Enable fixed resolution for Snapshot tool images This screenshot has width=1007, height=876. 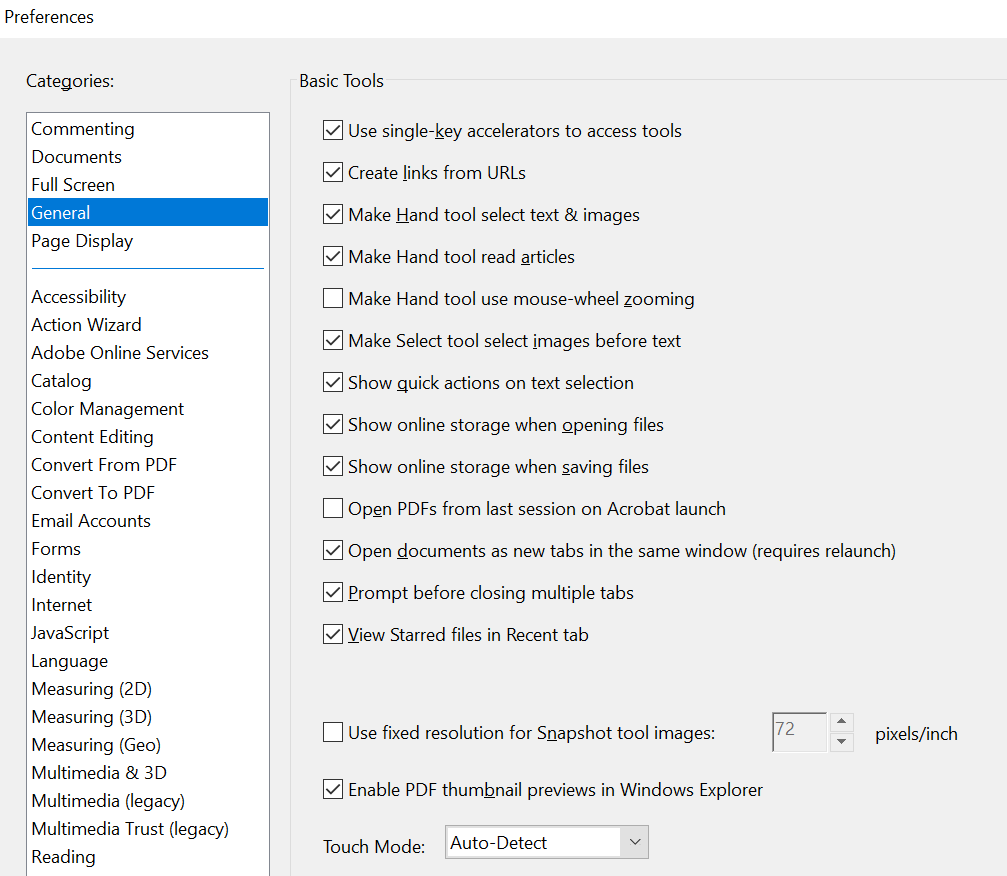tap(333, 732)
